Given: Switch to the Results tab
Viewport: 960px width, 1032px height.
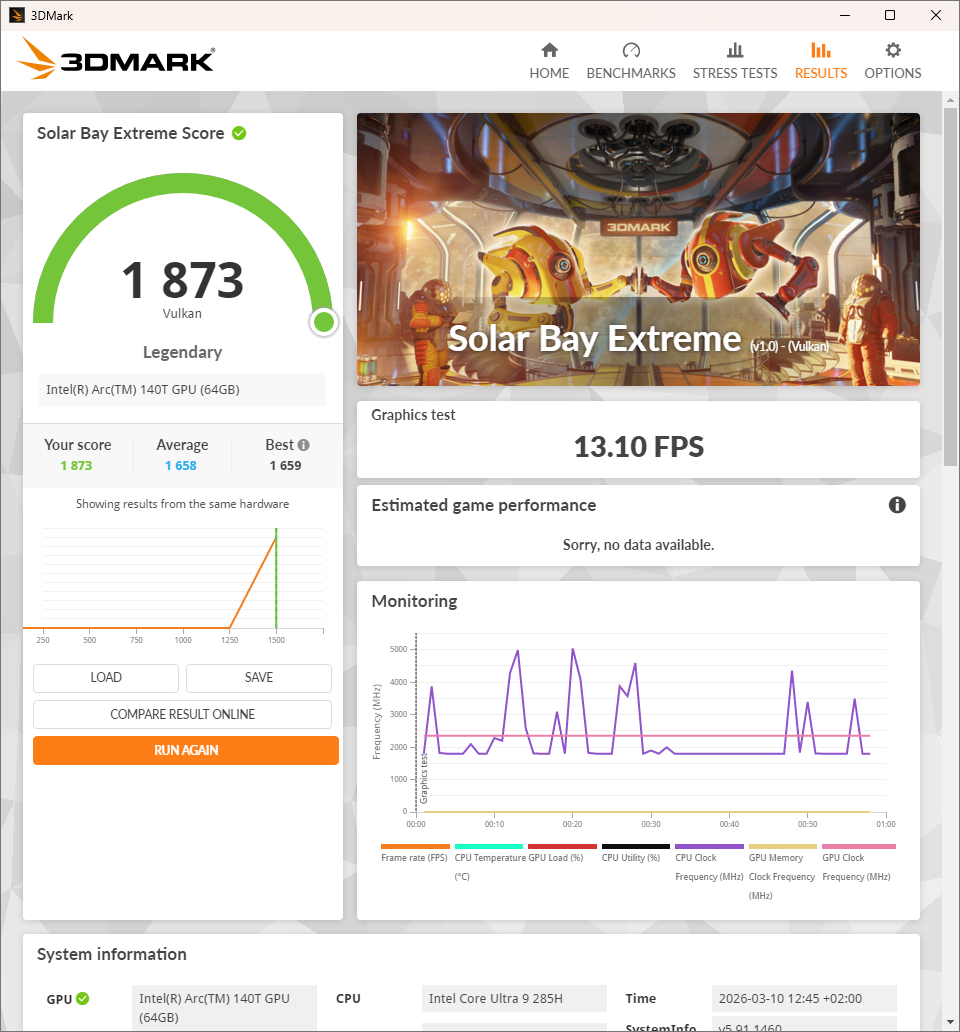Looking at the screenshot, I should (x=820, y=61).
